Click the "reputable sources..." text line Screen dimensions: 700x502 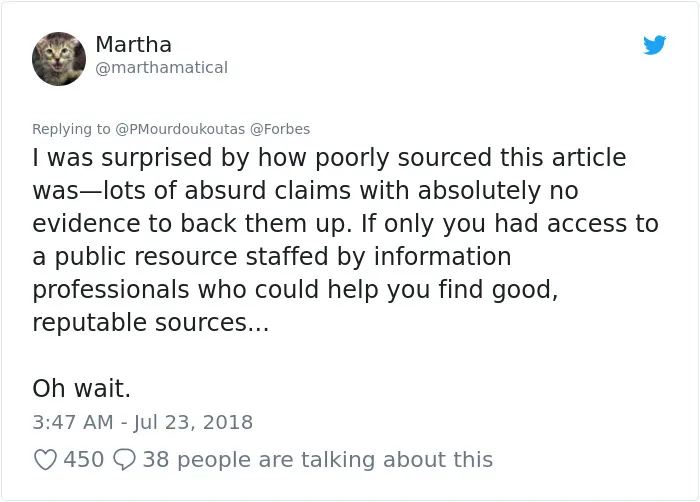[151, 323]
